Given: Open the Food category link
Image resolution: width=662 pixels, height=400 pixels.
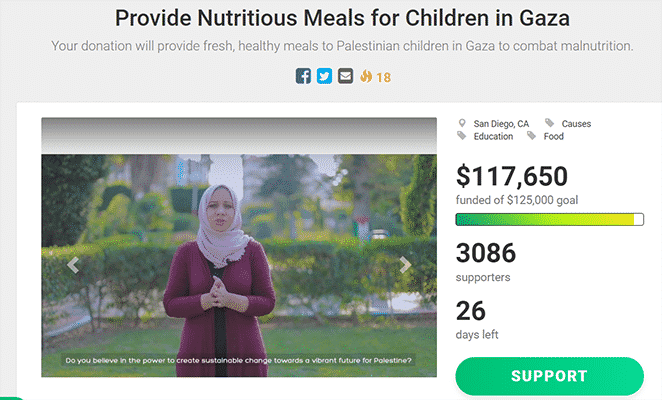Looking at the screenshot, I should click(x=553, y=136).
